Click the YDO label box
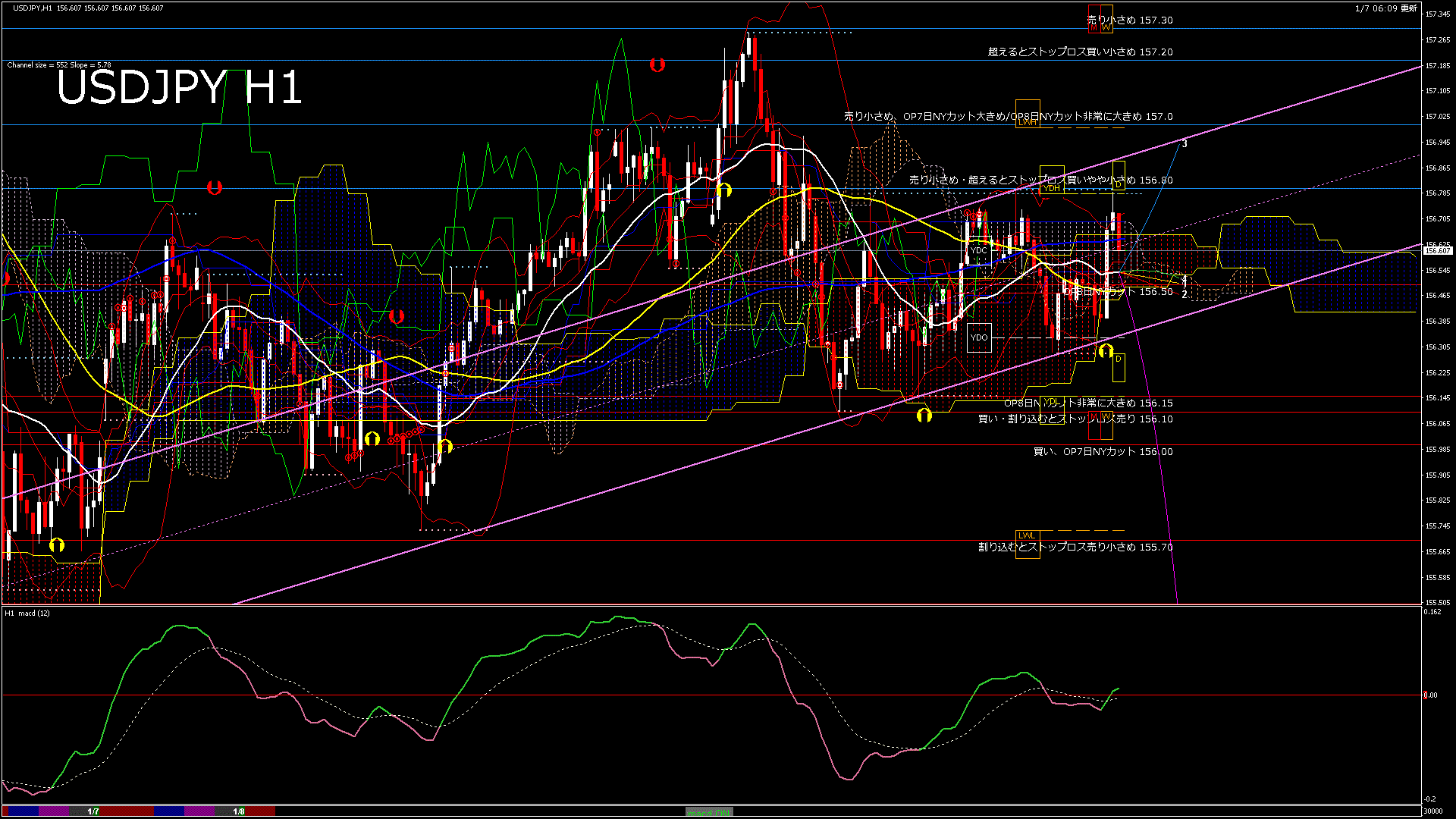The height and width of the screenshot is (819, 1456). pos(979,337)
